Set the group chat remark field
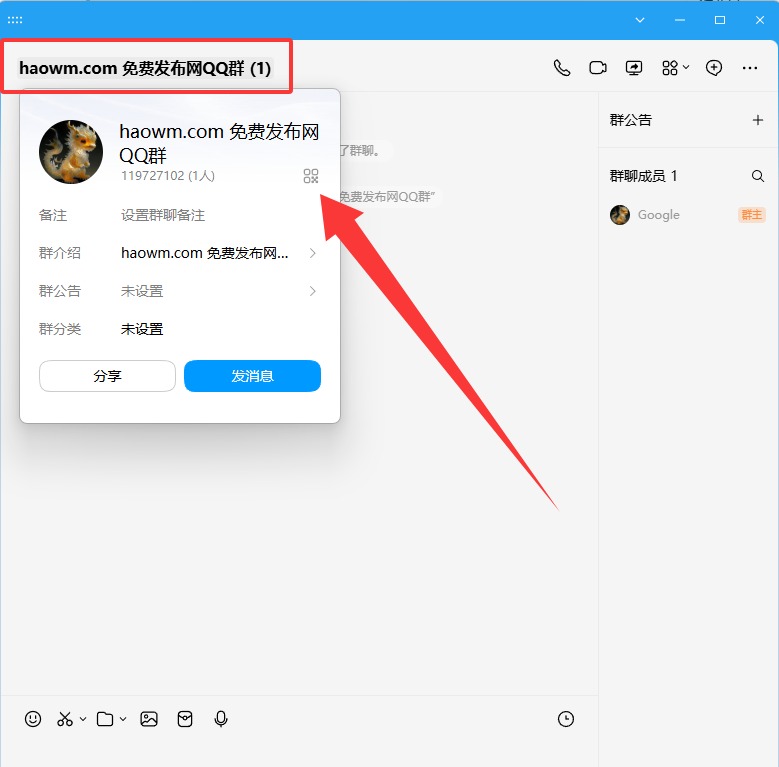Image resolution: width=779 pixels, height=767 pixels. (x=163, y=215)
